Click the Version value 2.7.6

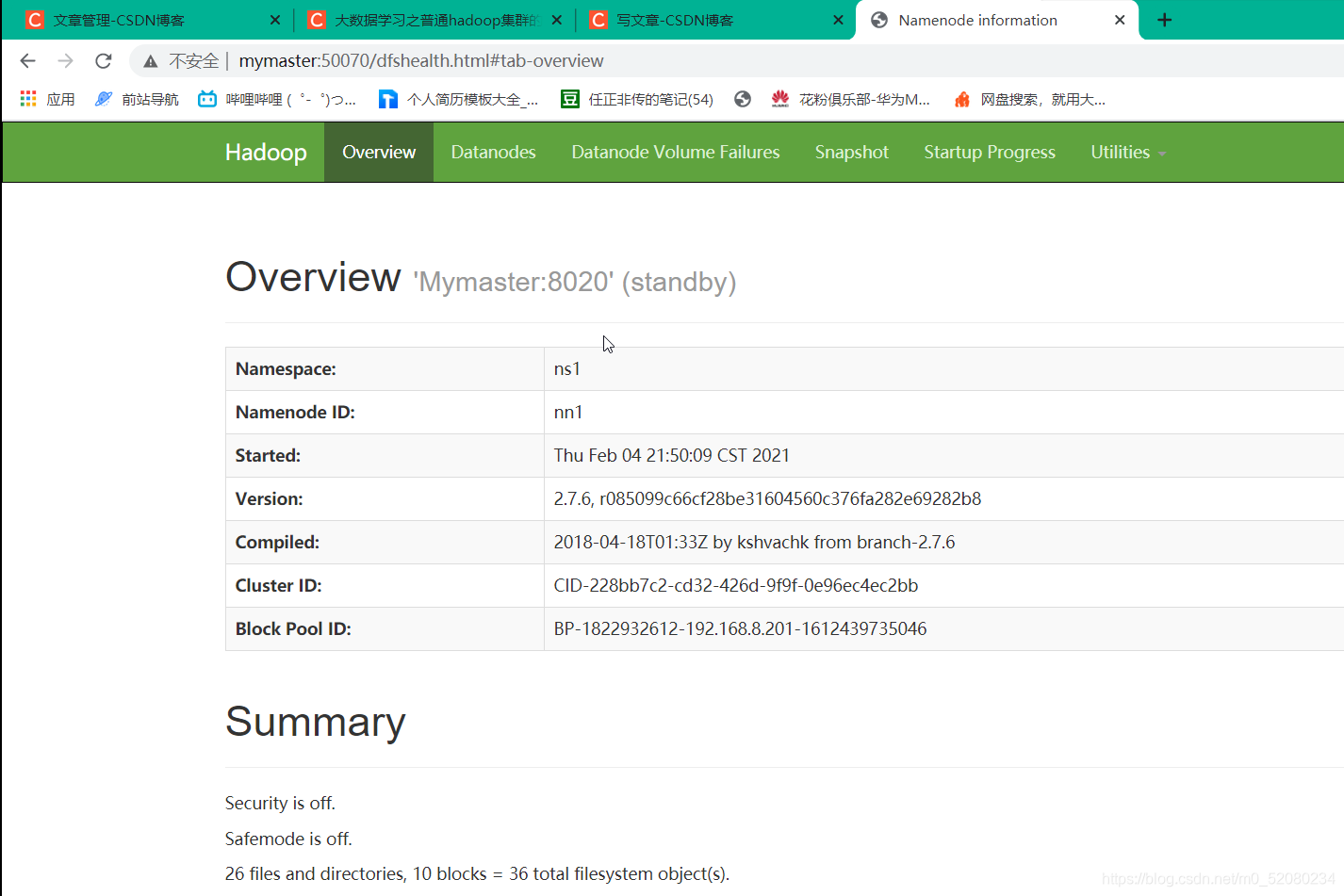767,498
